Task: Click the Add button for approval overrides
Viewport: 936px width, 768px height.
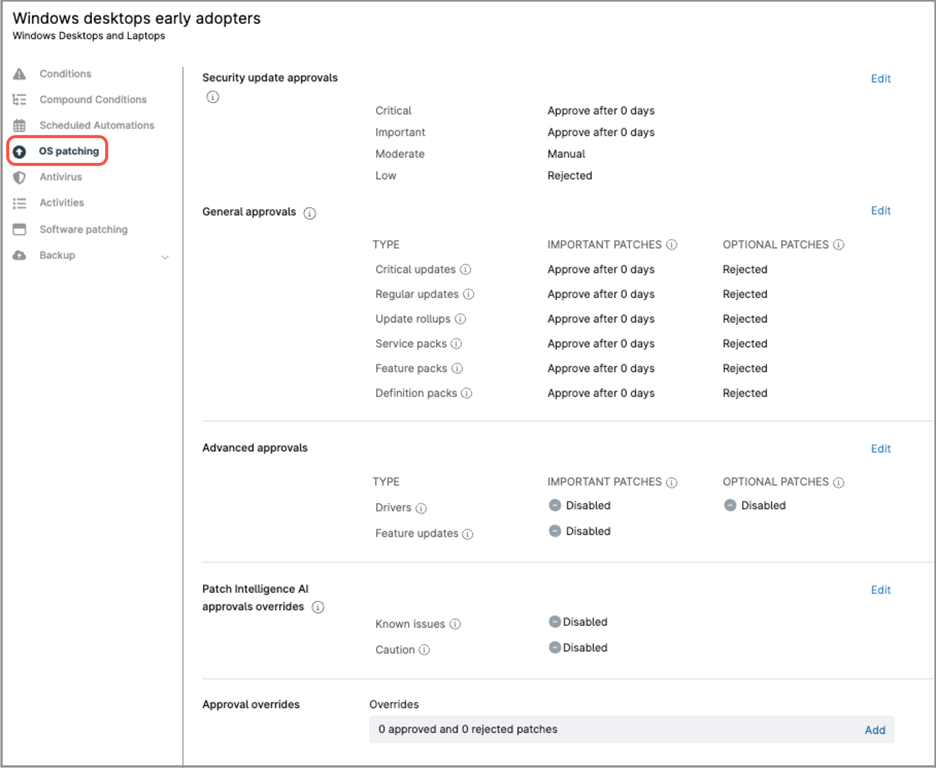Action: point(875,730)
